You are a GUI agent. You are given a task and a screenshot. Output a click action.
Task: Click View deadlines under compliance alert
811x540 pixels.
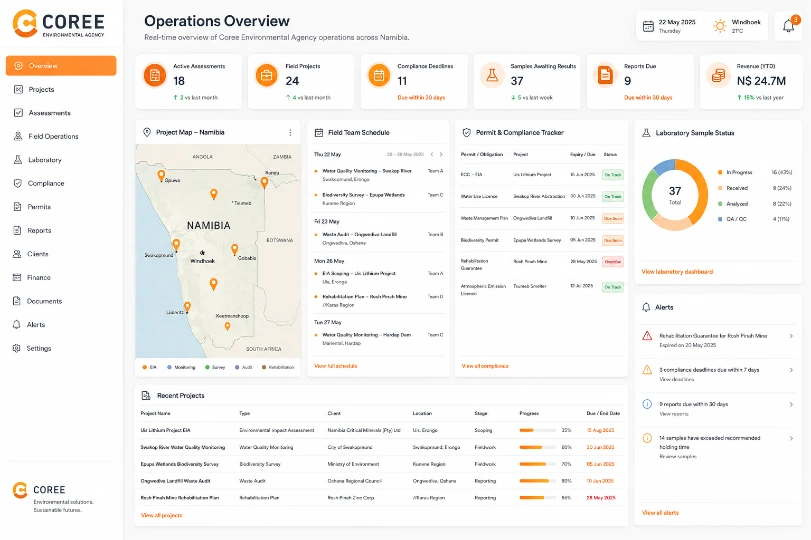[677, 379]
